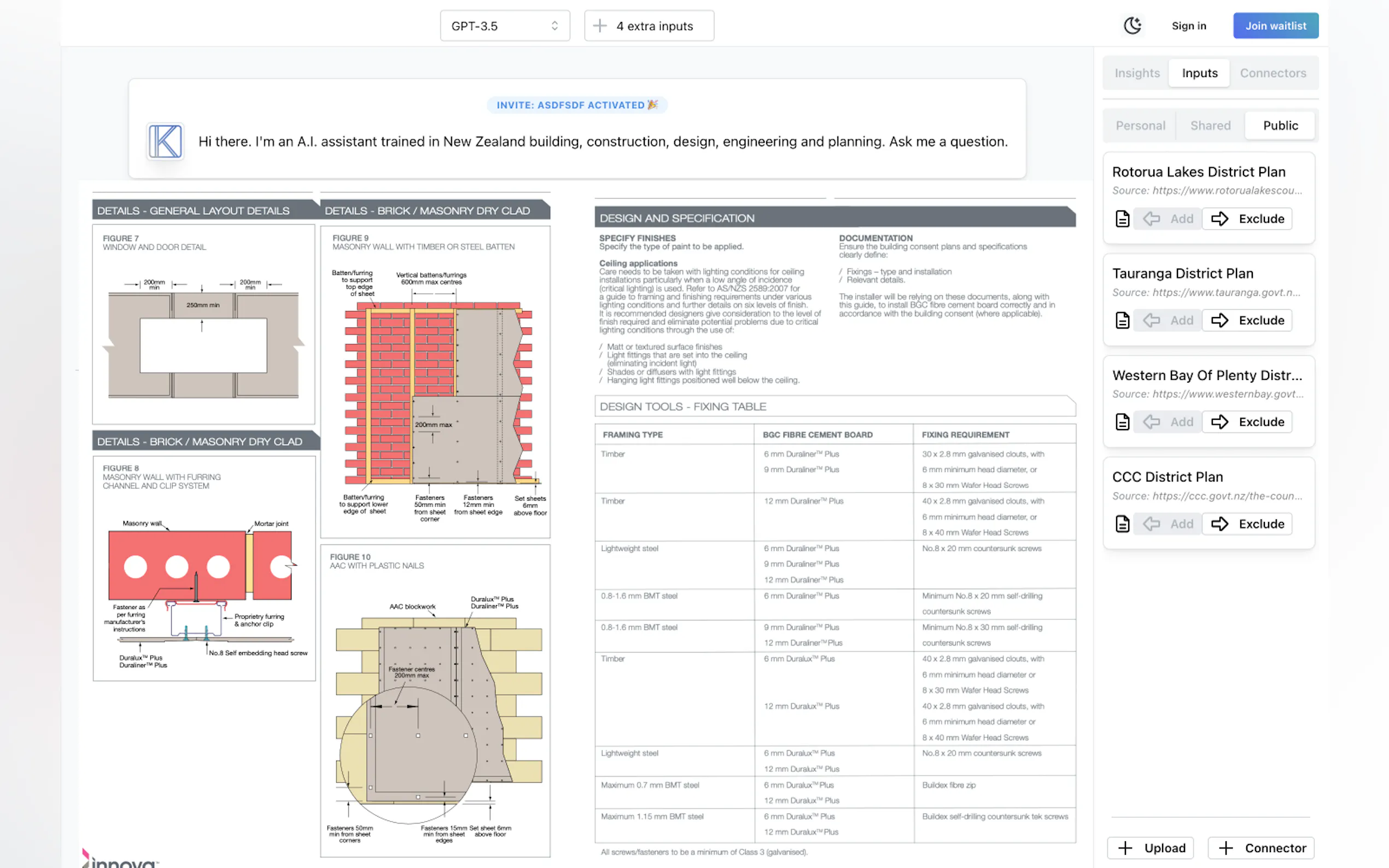Switch to the Connectors tab
1389x868 pixels.
pos(1273,73)
